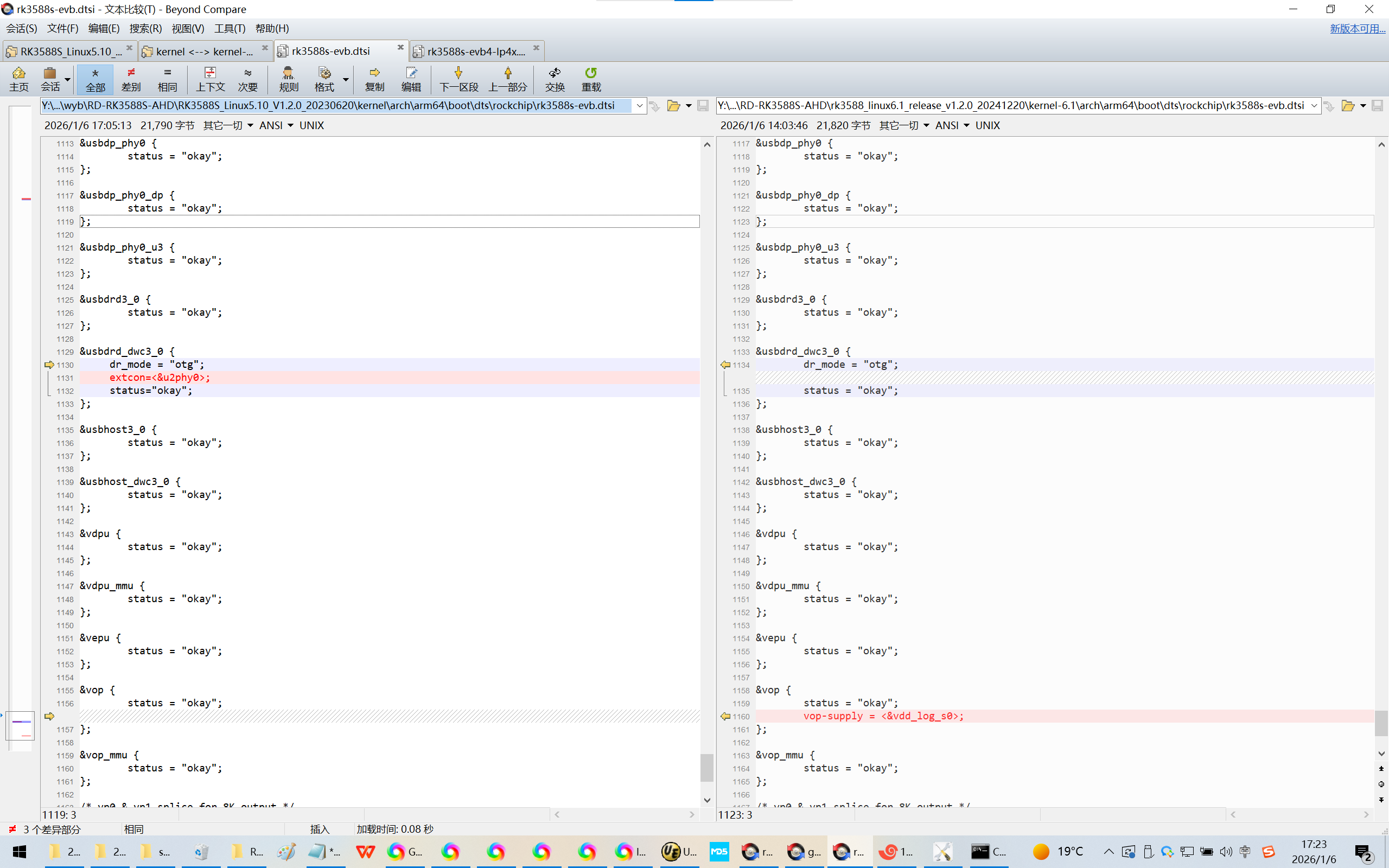
Task: Click the left file path input field
Action: [336, 106]
